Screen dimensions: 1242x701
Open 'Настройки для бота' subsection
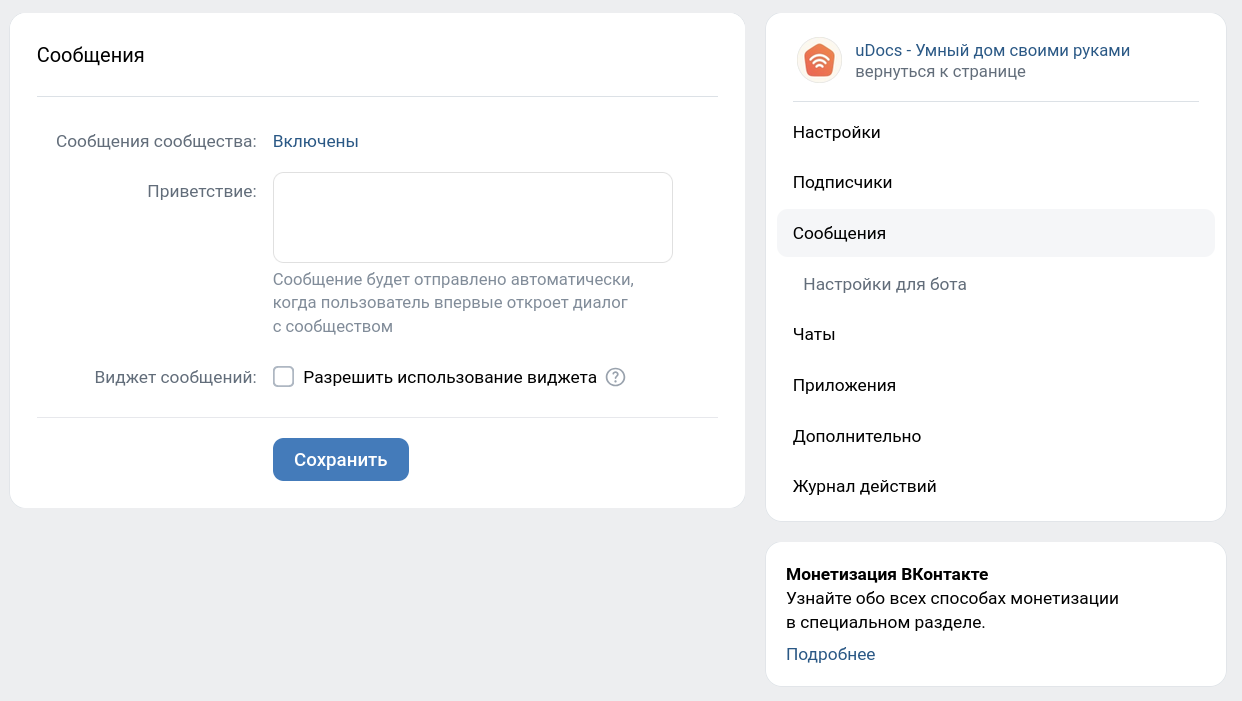pos(884,284)
